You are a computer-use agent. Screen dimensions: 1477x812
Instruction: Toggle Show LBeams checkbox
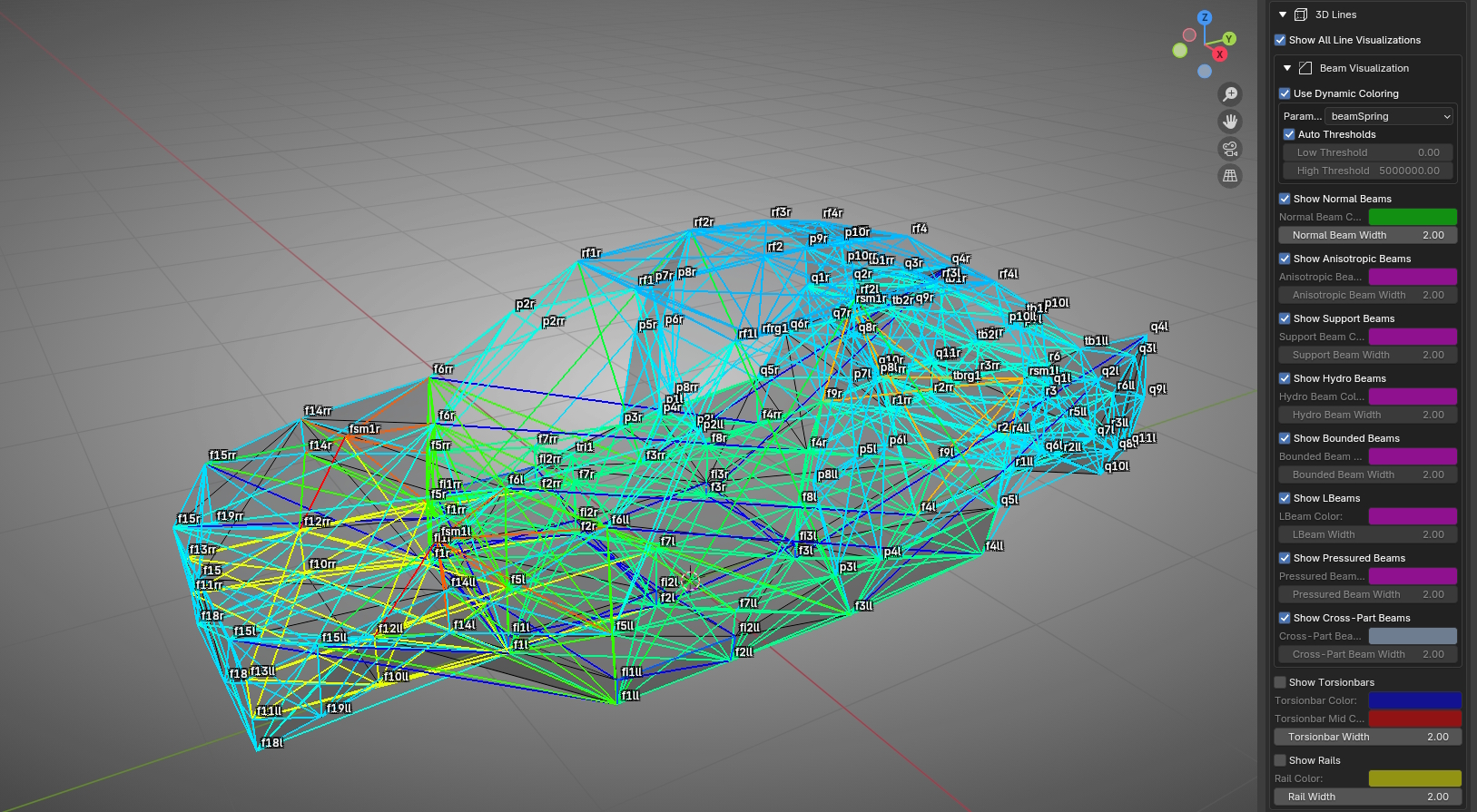pyautogui.click(x=1285, y=498)
